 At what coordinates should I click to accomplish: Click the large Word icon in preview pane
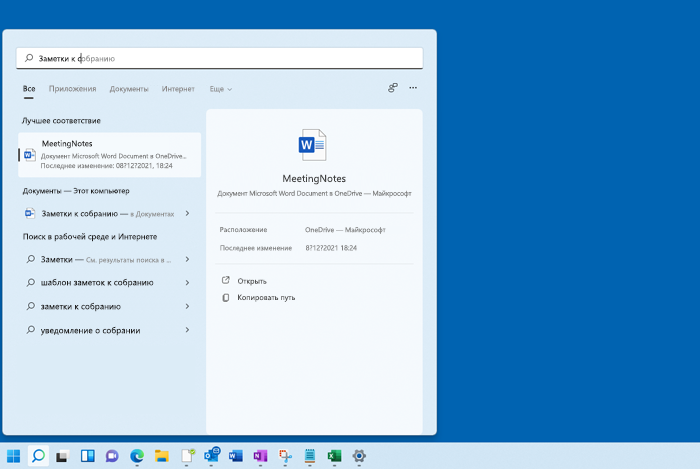312,145
